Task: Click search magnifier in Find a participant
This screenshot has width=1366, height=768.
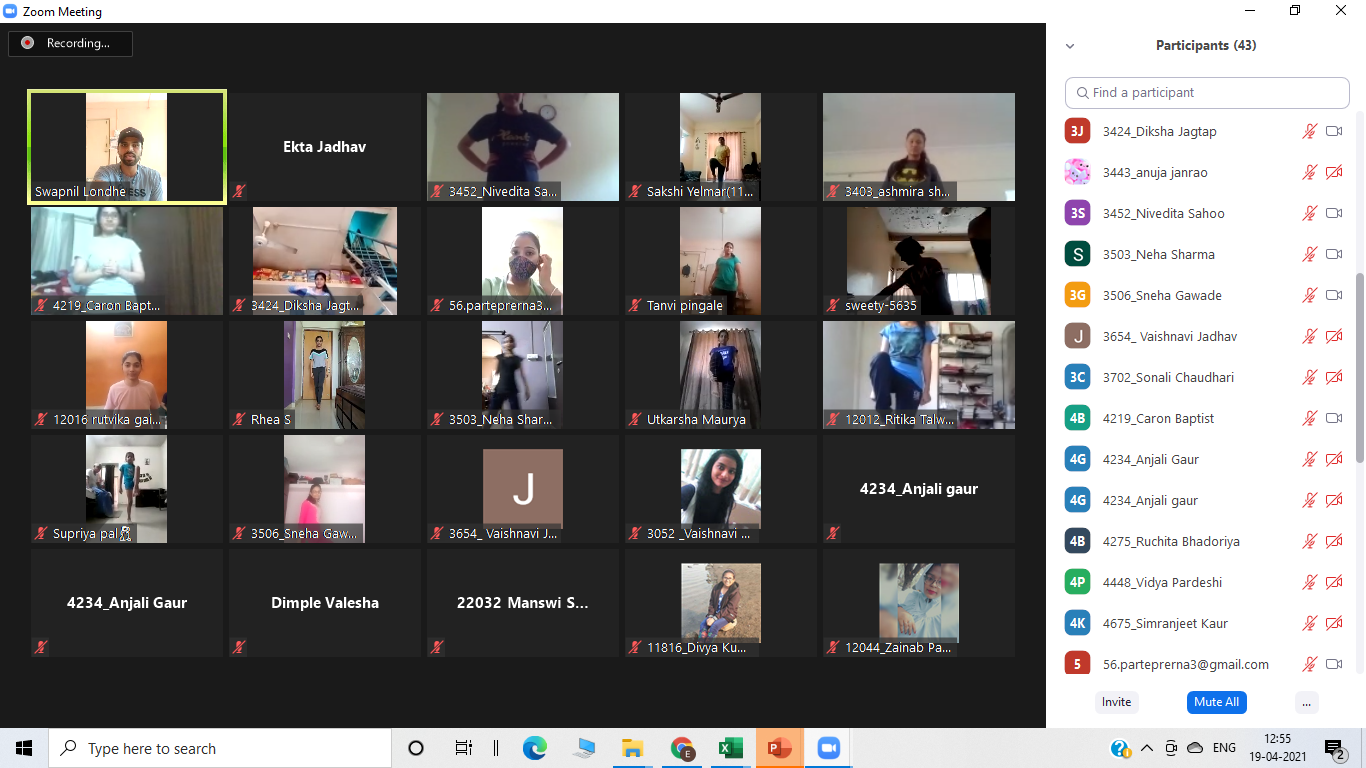Action: 1082,93
